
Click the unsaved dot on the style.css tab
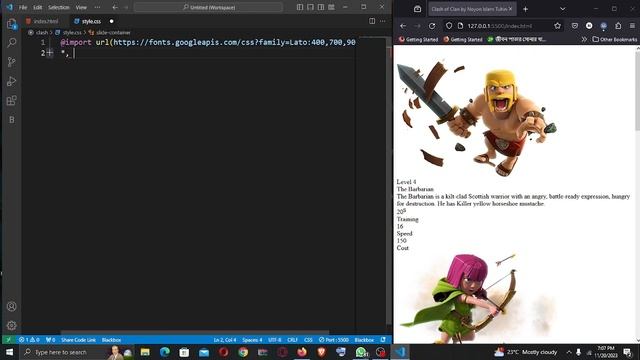click(x=111, y=21)
